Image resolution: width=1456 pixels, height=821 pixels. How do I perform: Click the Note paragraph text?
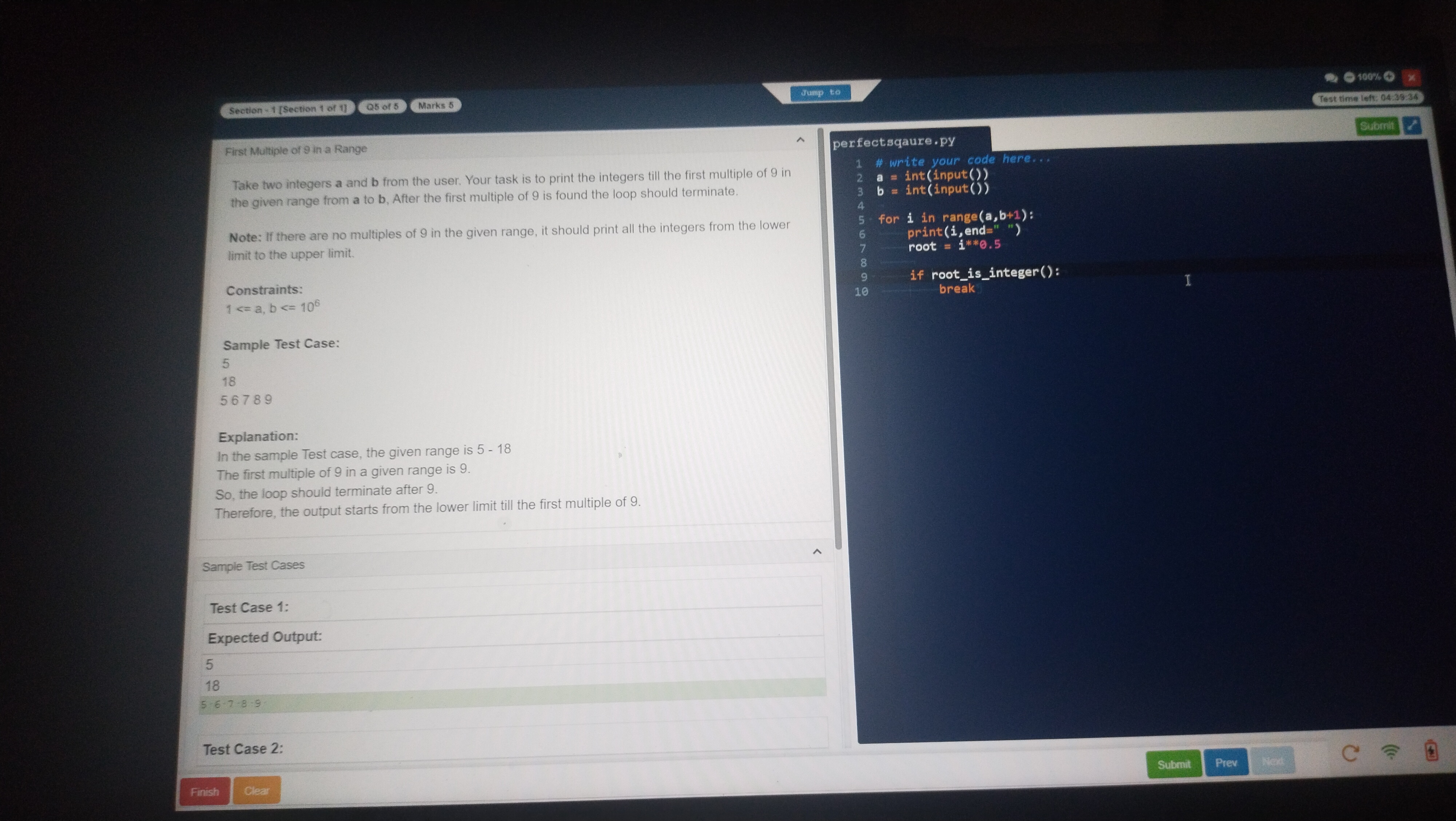point(509,240)
